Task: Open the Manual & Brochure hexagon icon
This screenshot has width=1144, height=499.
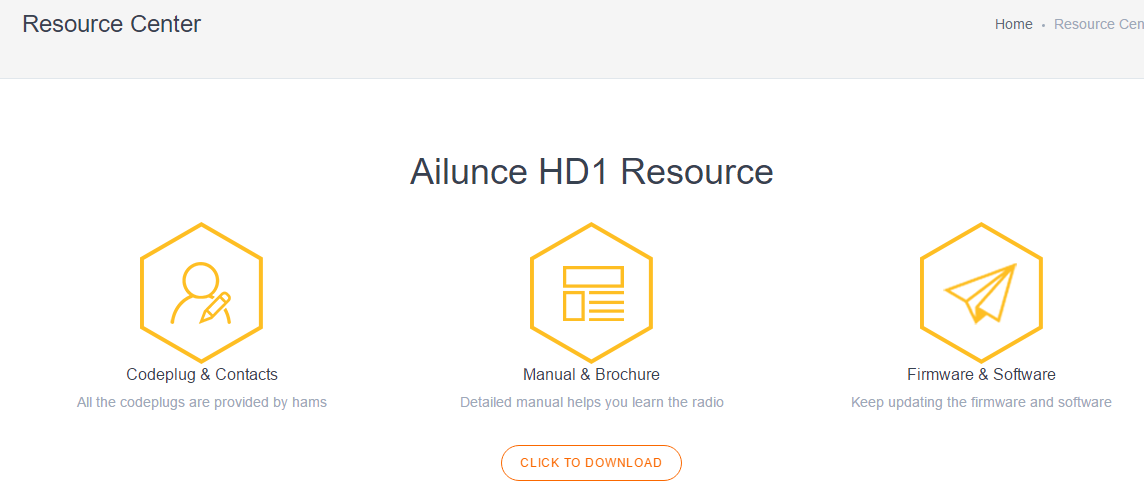Action: [x=591, y=292]
